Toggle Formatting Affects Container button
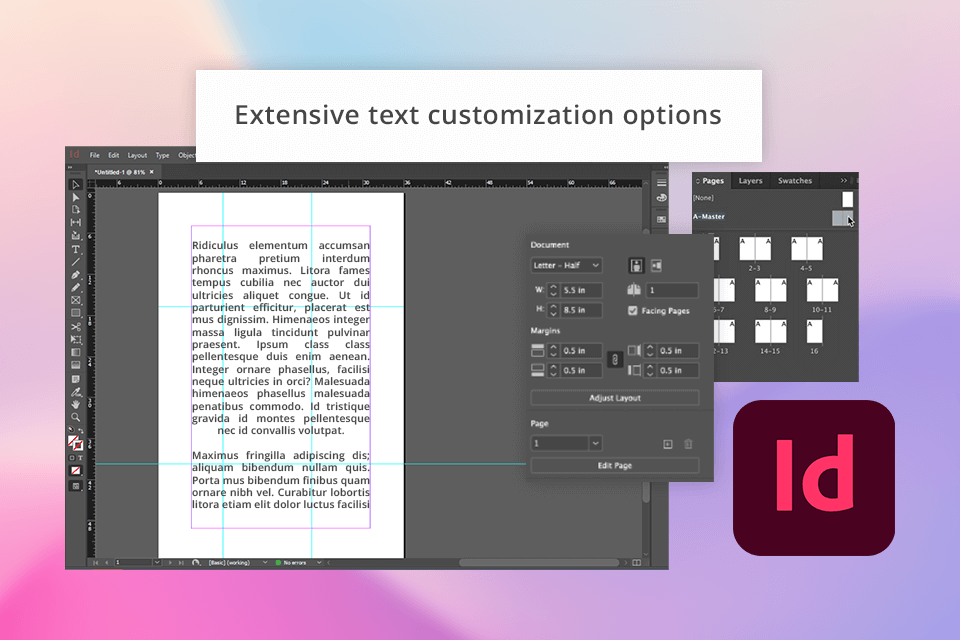This screenshot has height=640, width=960. point(71,458)
